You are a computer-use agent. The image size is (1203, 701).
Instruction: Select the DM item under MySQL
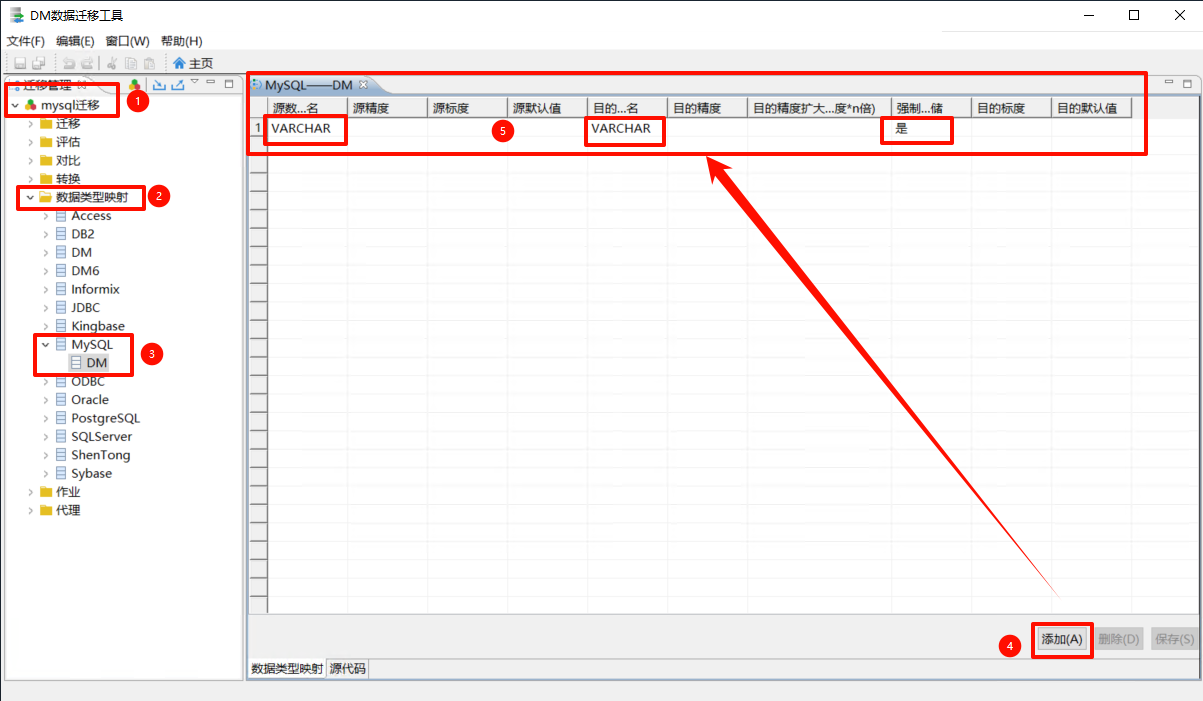pos(96,363)
